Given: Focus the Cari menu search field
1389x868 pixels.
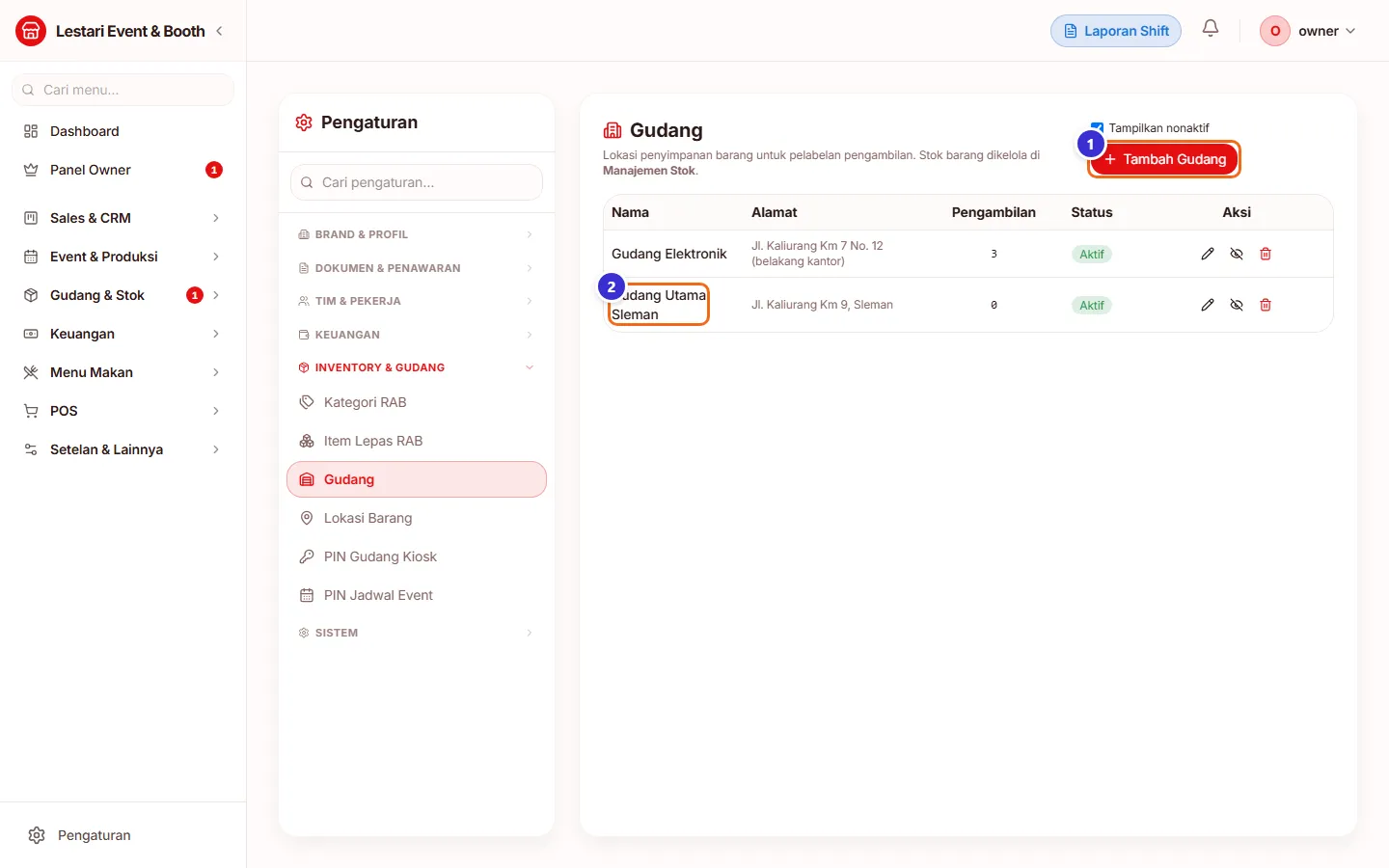Looking at the screenshot, I should pyautogui.click(x=123, y=90).
